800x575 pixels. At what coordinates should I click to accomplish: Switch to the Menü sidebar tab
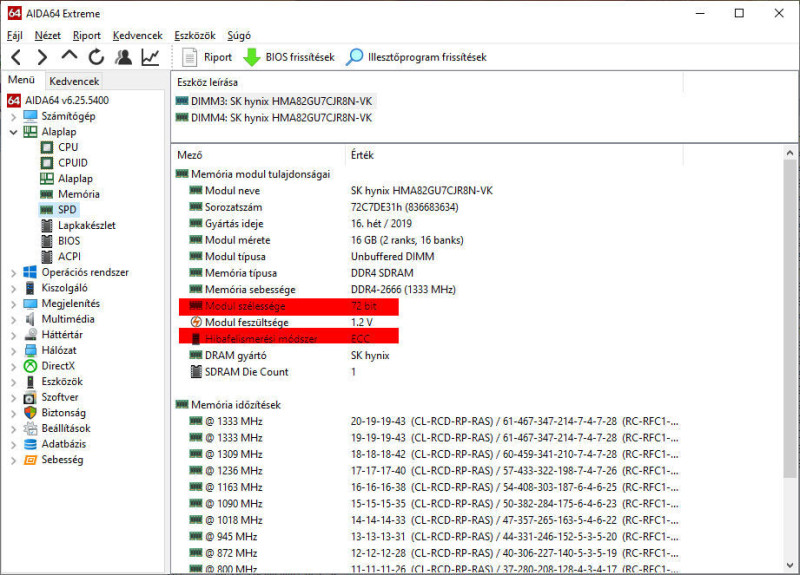point(21,80)
